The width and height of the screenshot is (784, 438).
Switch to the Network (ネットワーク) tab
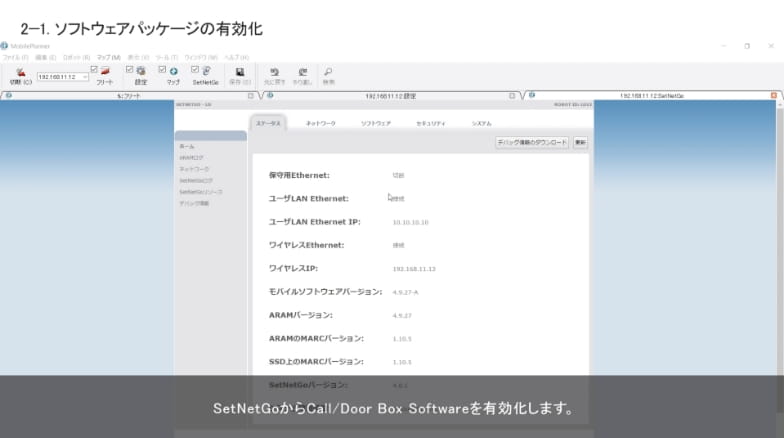(320, 123)
